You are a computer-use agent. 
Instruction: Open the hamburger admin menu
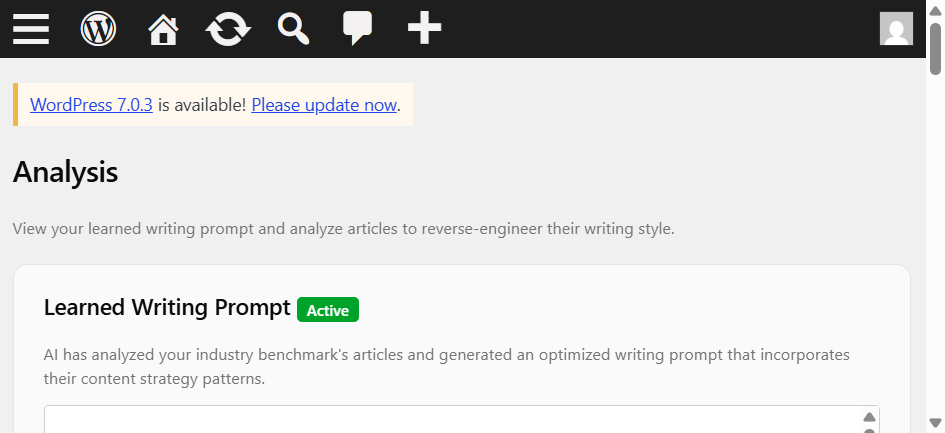pyautogui.click(x=31, y=28)
